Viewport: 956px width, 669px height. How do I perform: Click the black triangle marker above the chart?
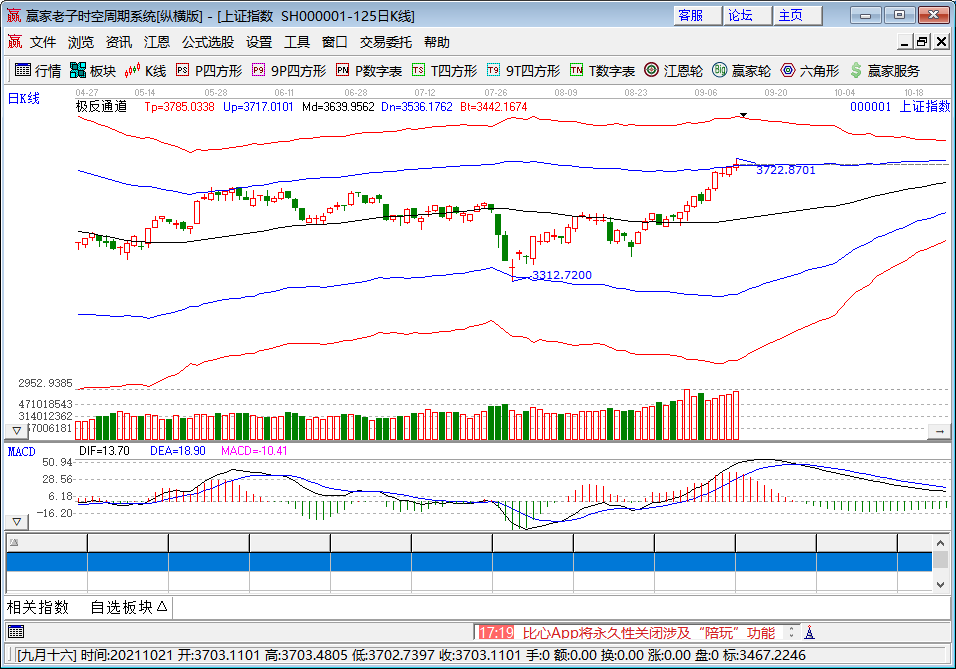coord(743,115)
